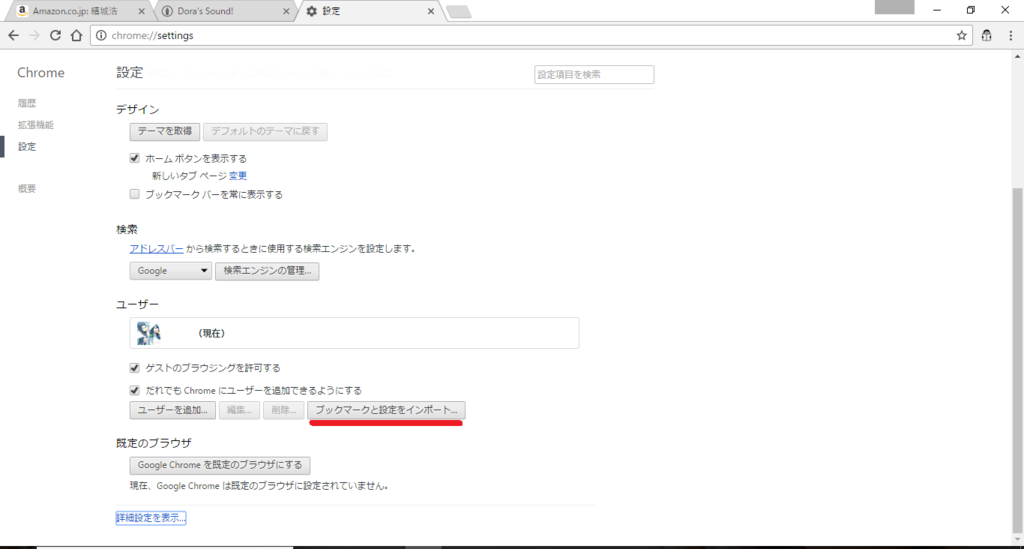Close the 設定 tab
Viewport: 1024px width, 549px height.
431,11
